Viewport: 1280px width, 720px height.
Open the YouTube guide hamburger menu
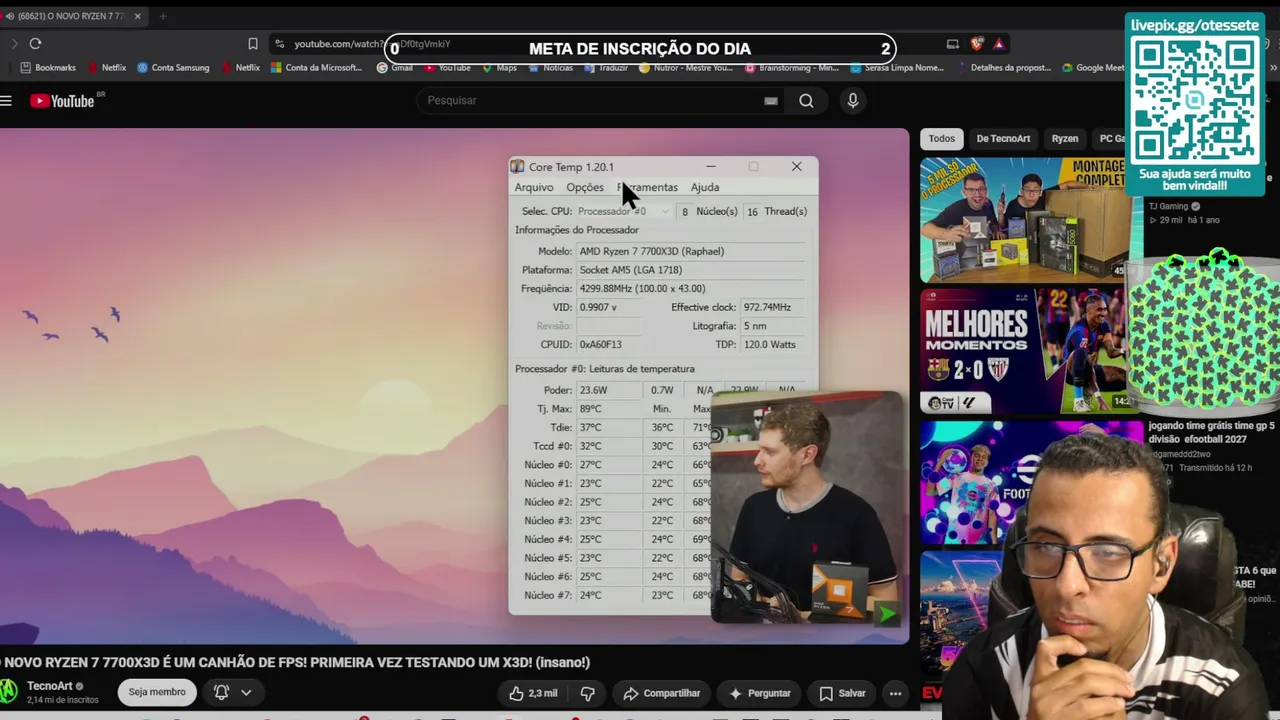[6, 100]
